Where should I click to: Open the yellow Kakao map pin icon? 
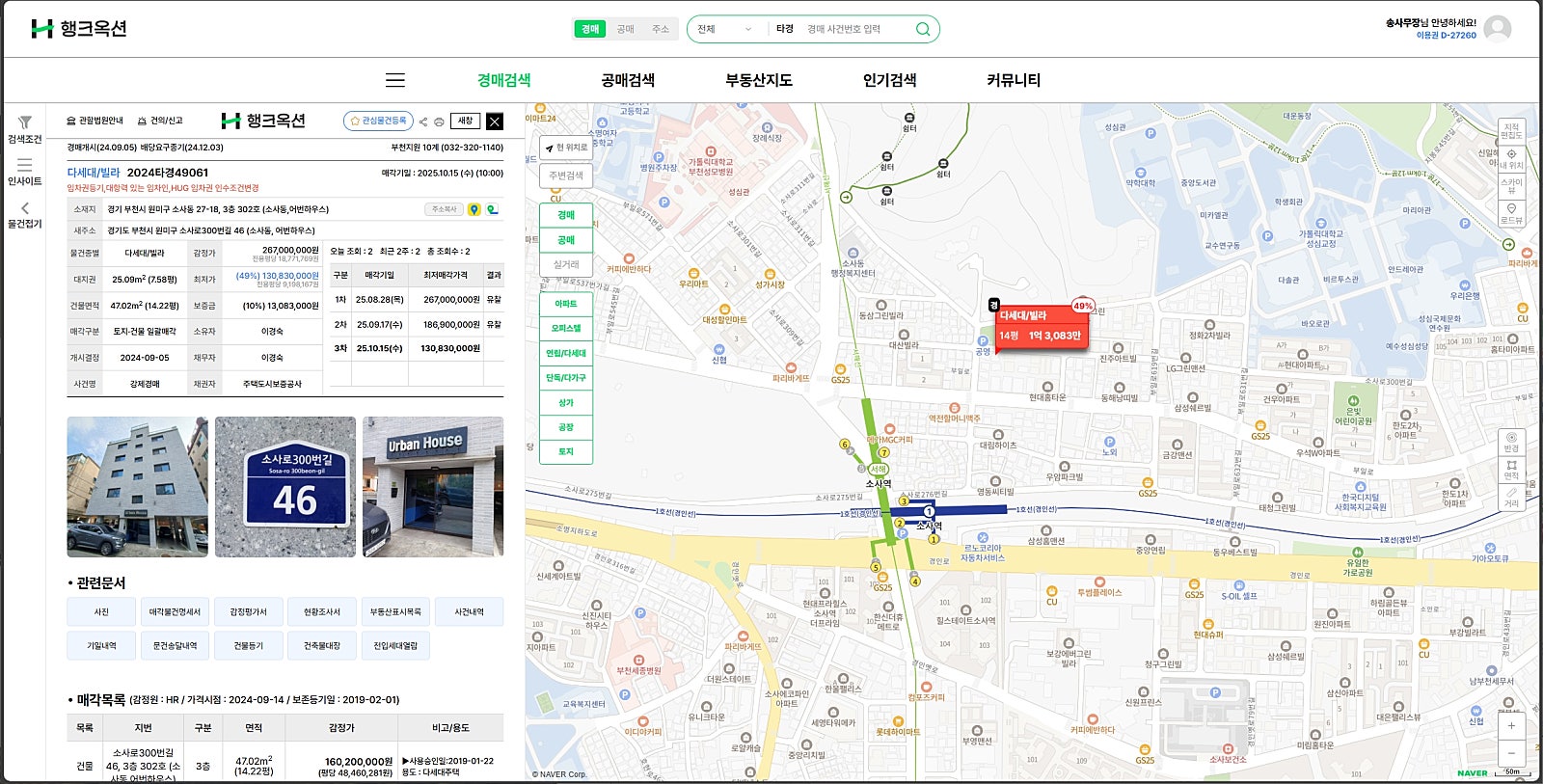474,209
